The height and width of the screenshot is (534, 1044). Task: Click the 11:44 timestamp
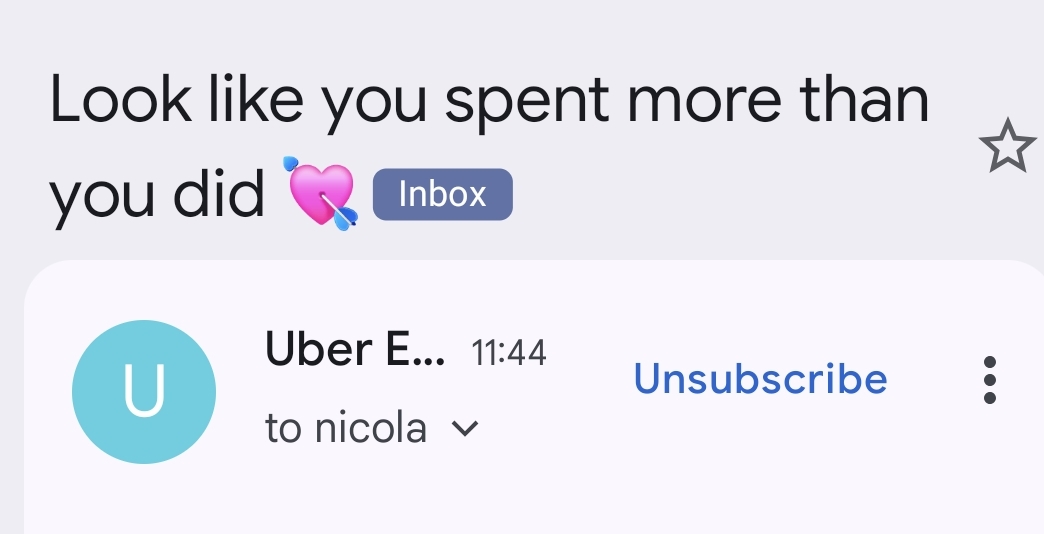tap(508, 353)
